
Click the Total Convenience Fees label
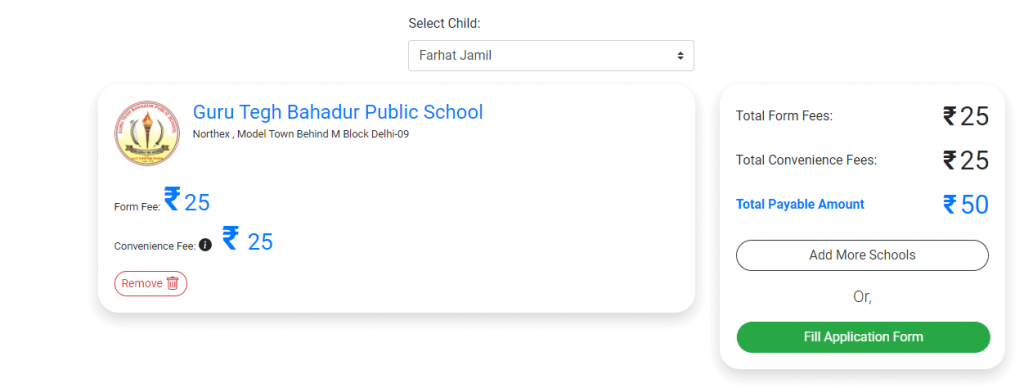(x=807, y=160)
